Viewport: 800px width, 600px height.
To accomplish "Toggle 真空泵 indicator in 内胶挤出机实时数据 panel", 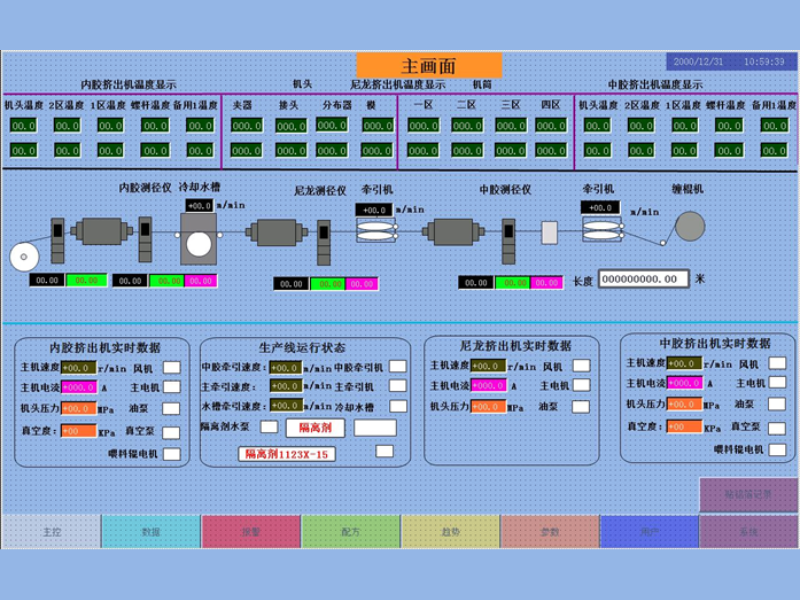I will coord(171,432).
